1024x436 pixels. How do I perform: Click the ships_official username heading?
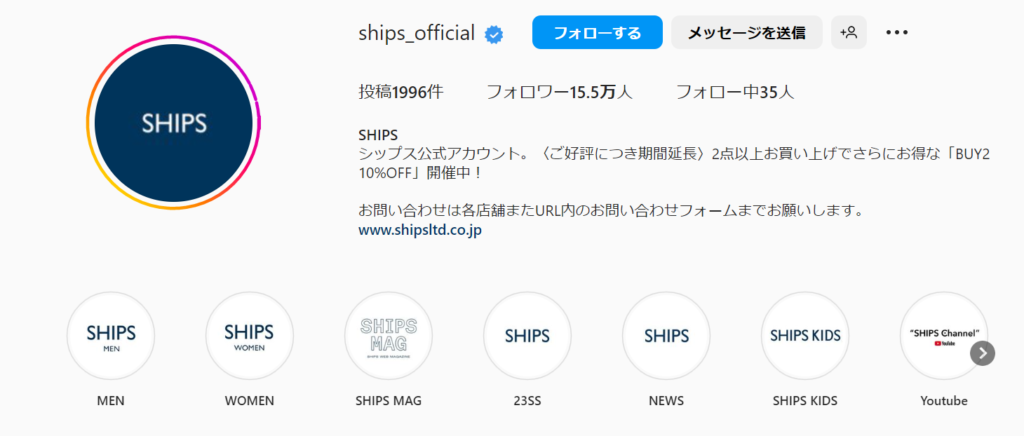click(x=416, y=33)
